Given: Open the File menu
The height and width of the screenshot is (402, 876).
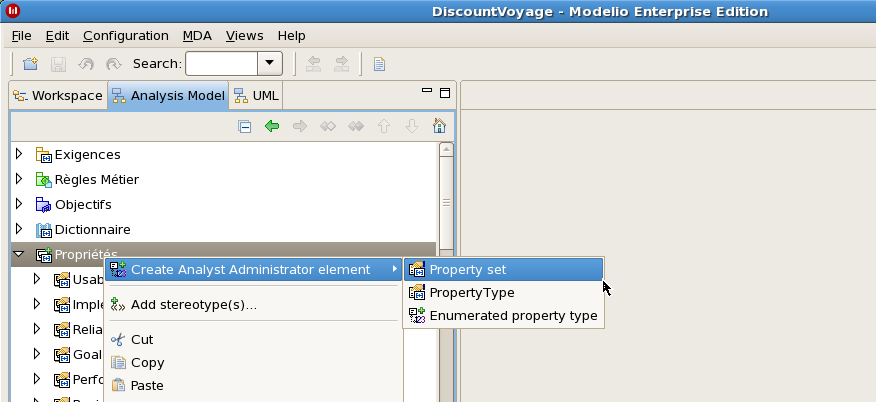Looking at the screenshot, I should click(22, 36).
